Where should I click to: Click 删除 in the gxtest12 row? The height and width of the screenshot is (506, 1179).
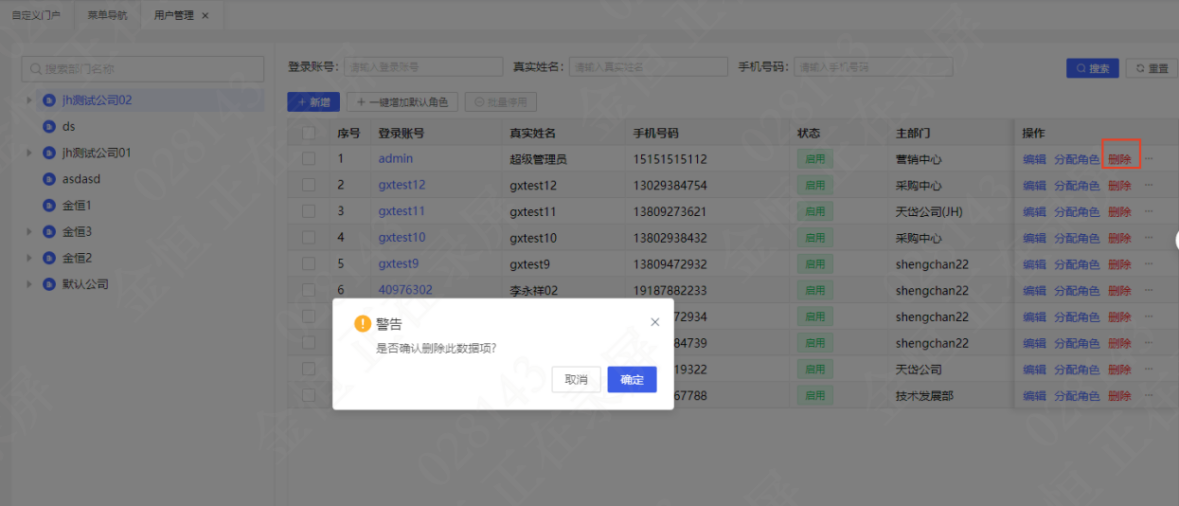[x=1120, y=186]
